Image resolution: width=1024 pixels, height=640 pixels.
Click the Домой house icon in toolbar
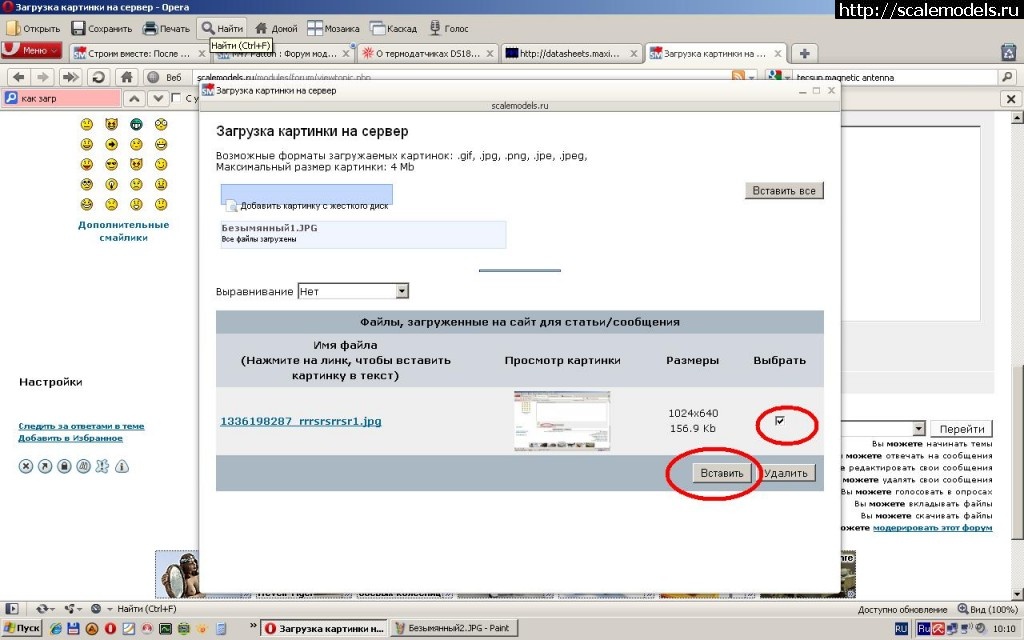pyautogui.click(x=261, y=29)
